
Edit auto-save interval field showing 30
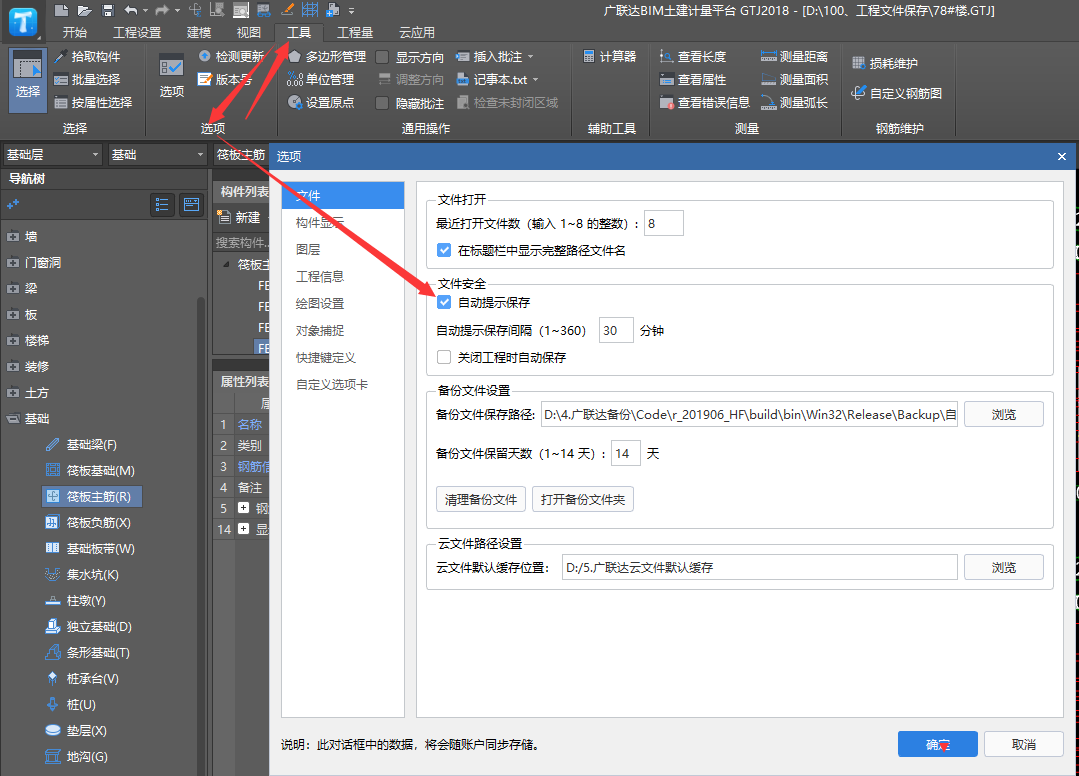(x=616, y=330)
